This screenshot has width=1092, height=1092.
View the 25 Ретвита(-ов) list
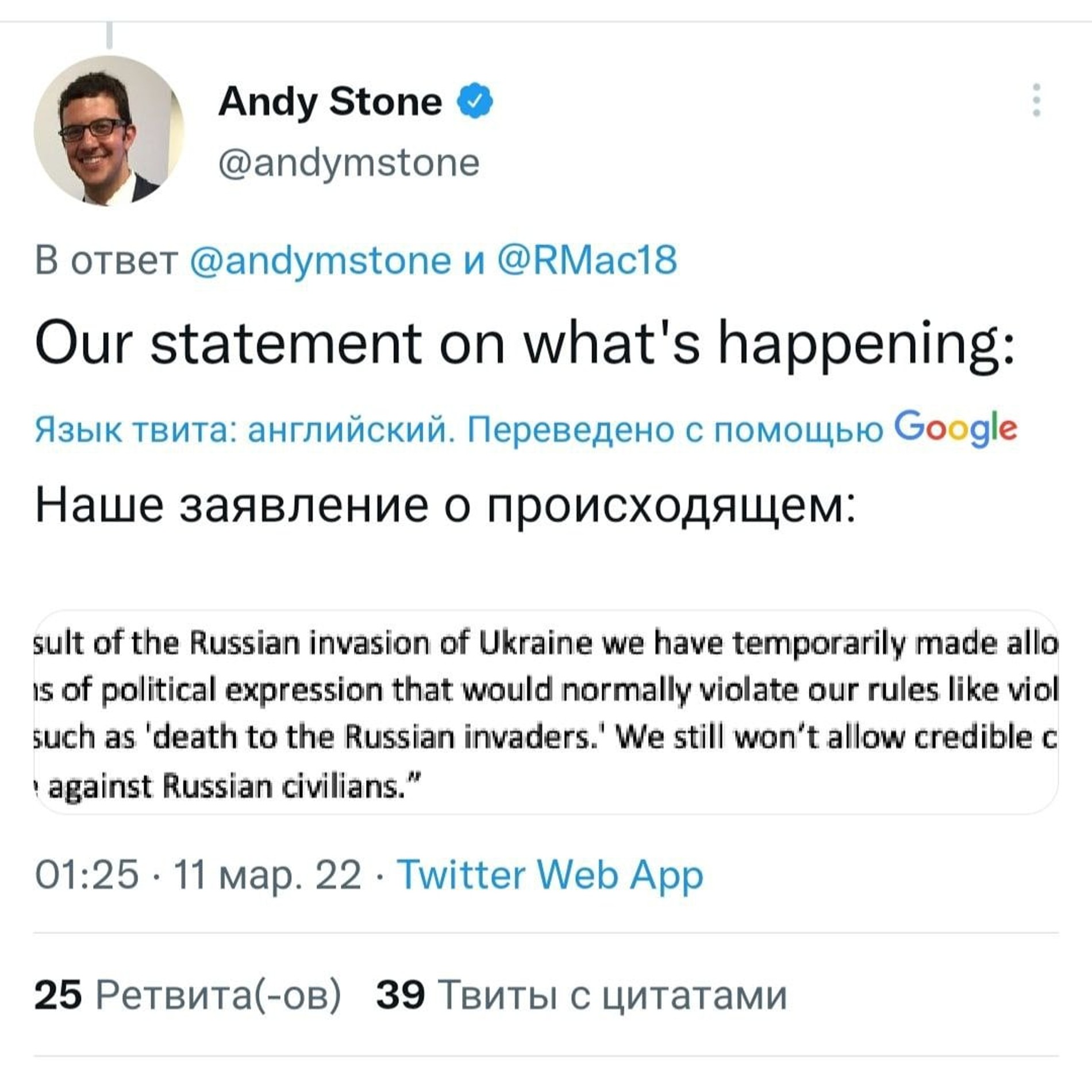(x=187, y=995)
